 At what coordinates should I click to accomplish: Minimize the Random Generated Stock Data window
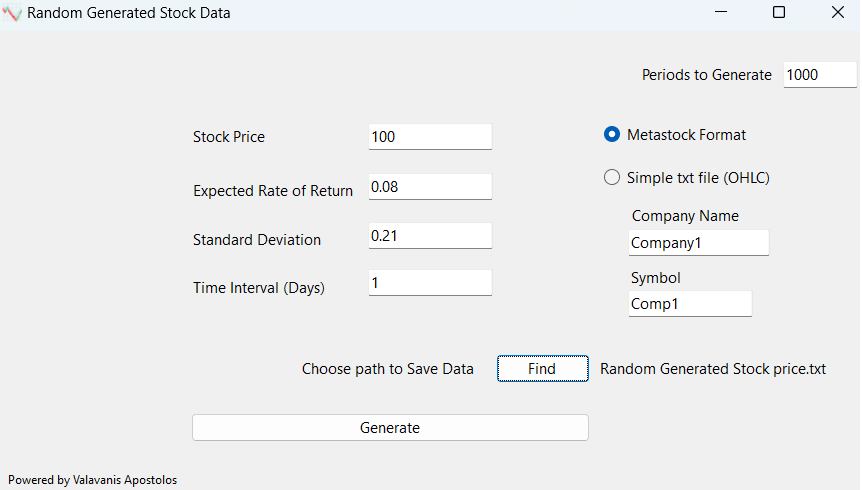tap(721, 13)
